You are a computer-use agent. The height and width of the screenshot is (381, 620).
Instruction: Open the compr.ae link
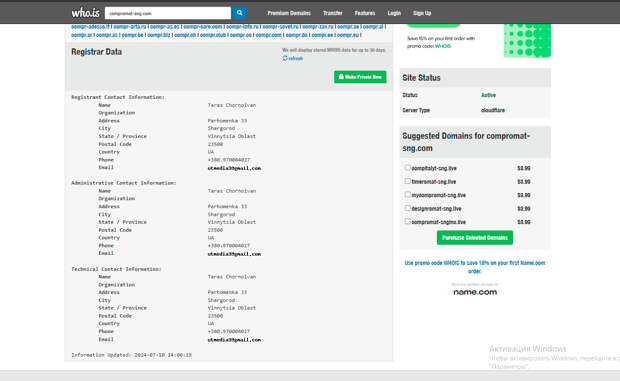348,26
